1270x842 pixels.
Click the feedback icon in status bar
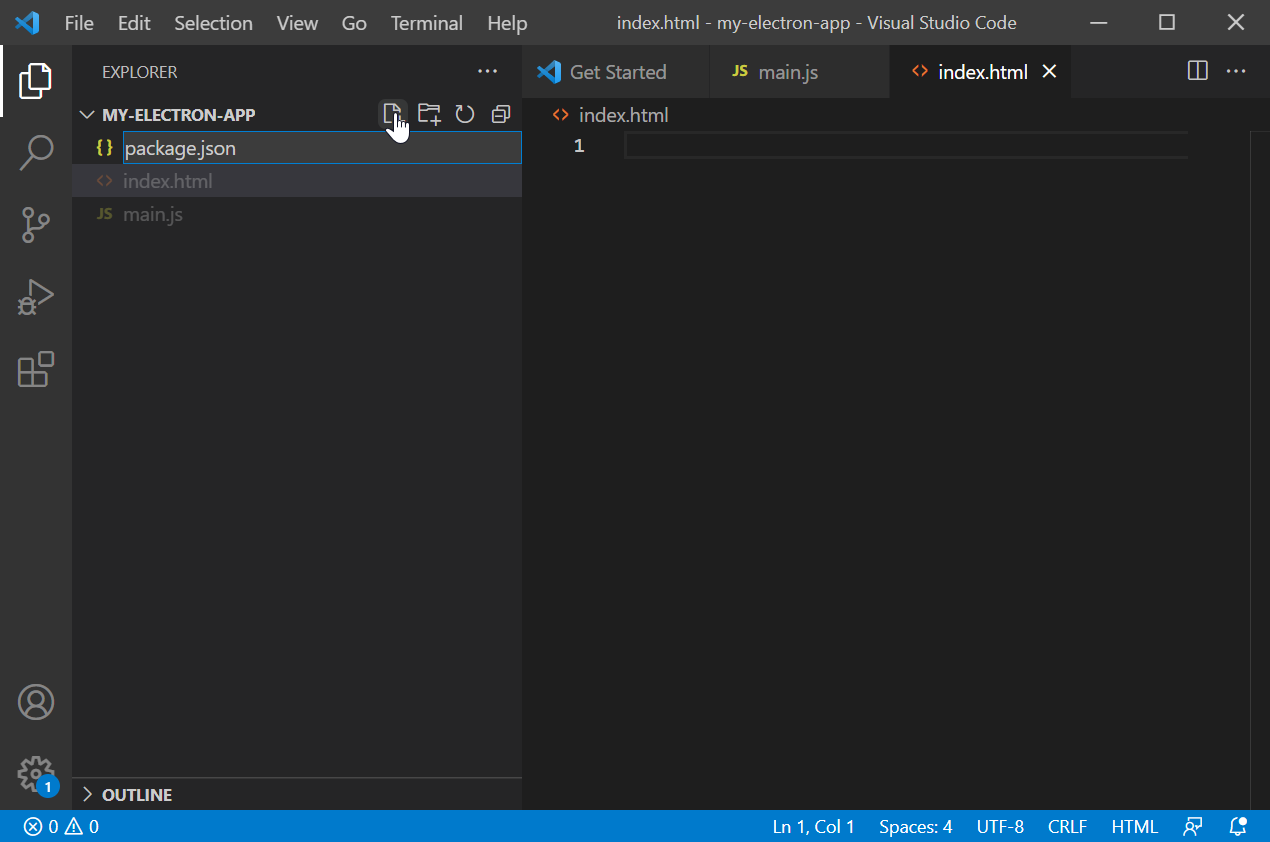(x=1193, y=827)
